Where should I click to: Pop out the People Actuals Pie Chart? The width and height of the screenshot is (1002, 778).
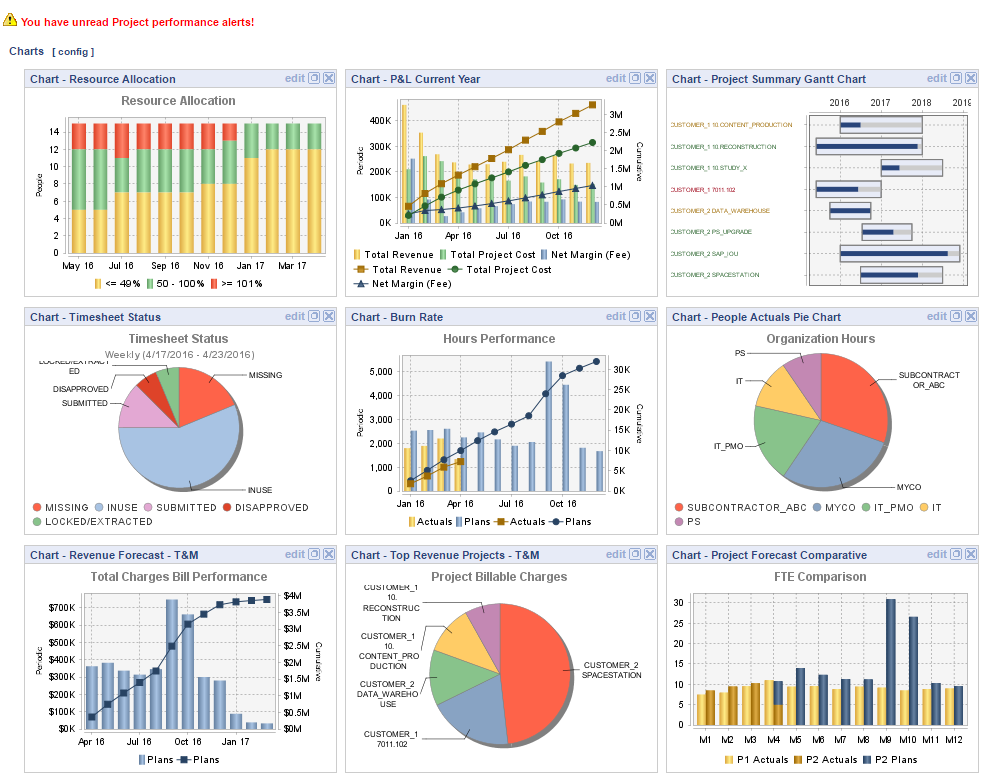pyautogui.click(x=955, y=316)
